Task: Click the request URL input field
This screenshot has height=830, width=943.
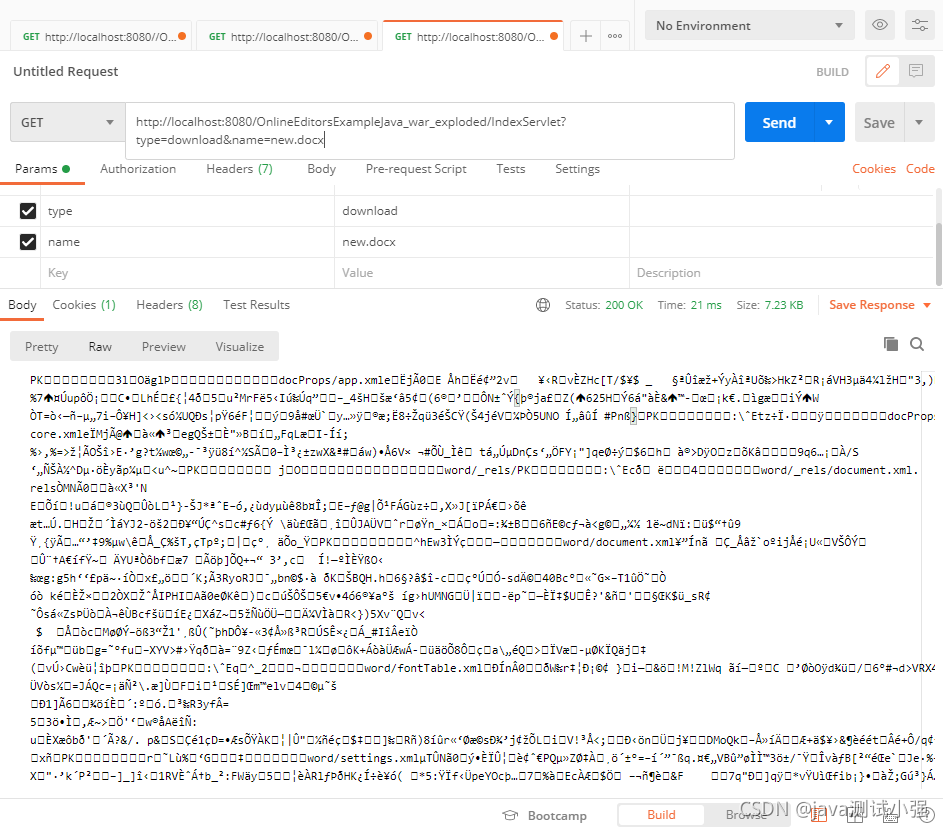Action: coord(429,131)
